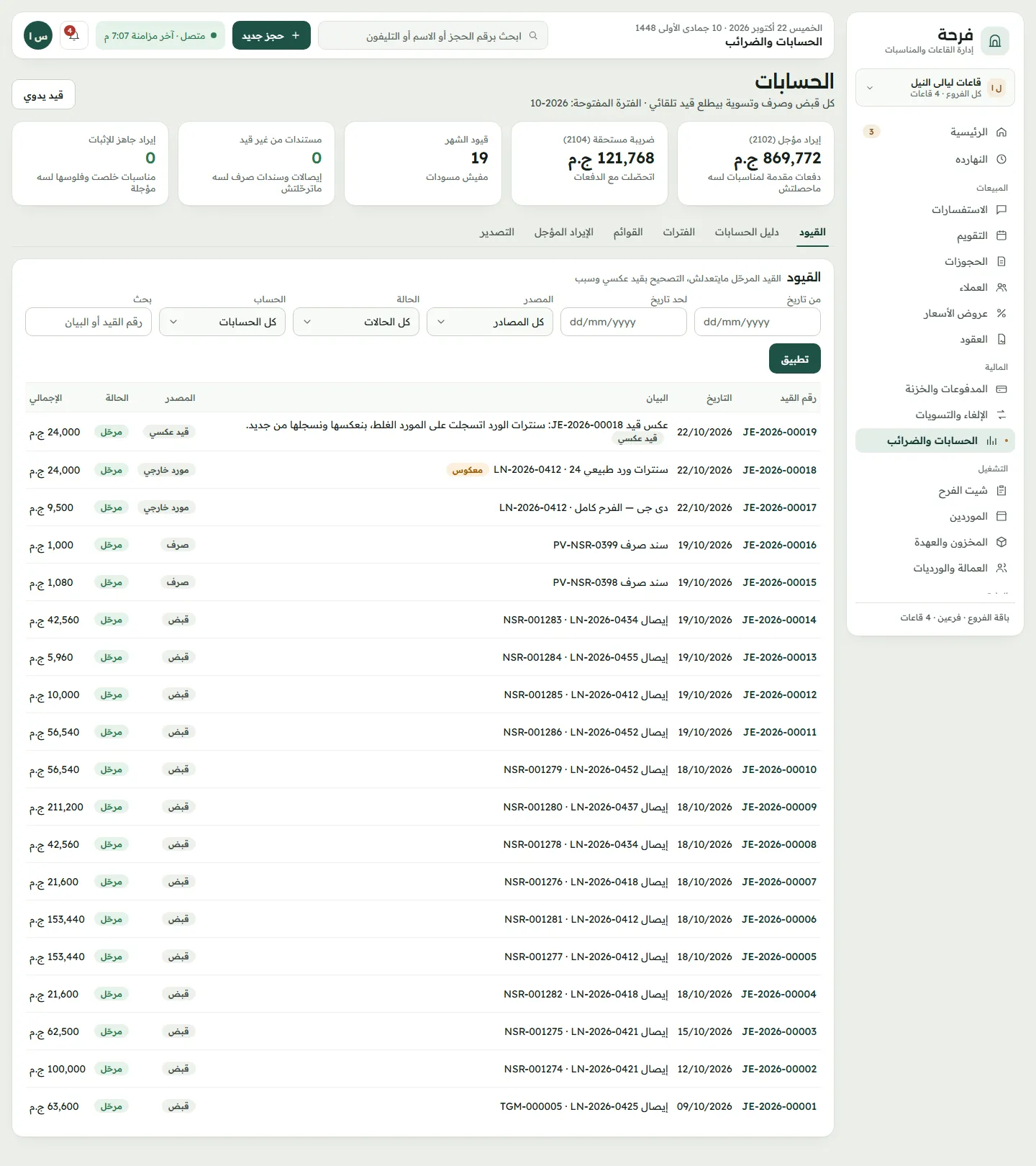Open the ضريبة مستحقة (2104) summary card
The image size is (1036, 1166).
click(x=589, y=163)
